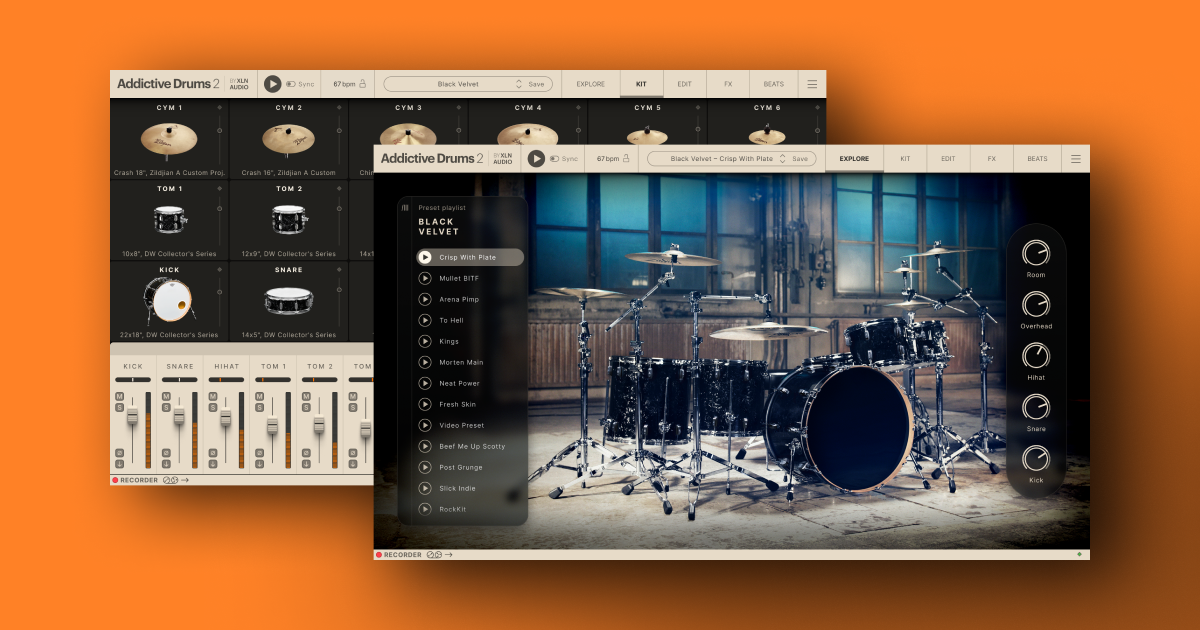Play the Fresh Skin preset

pos(425,404)
